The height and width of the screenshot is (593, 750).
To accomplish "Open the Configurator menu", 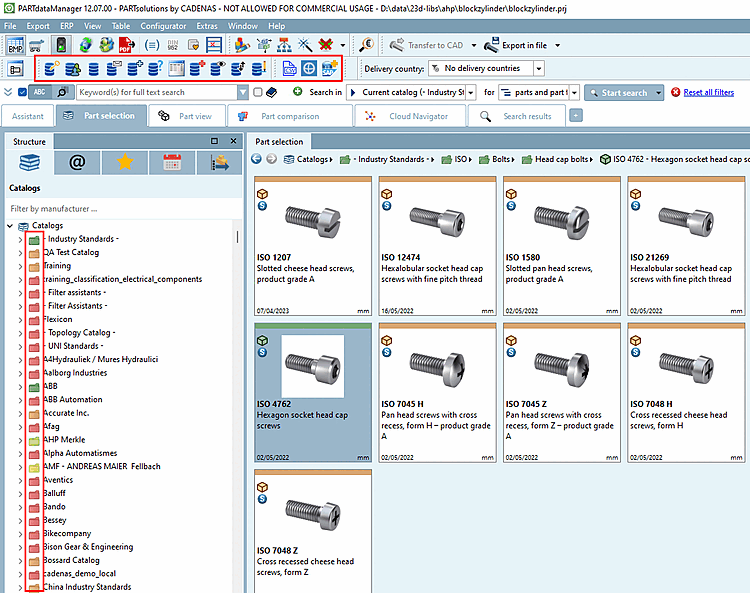I will (x=162, y=25).
